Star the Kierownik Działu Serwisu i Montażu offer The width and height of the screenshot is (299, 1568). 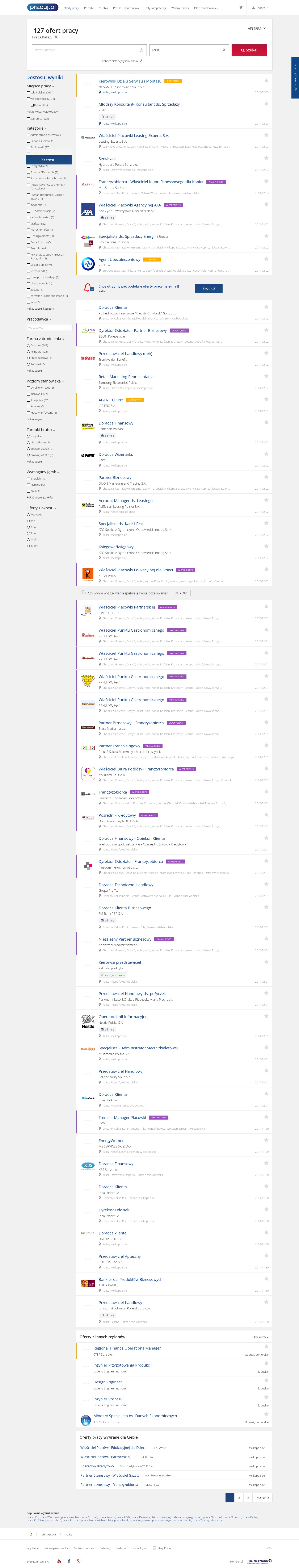[x=266, y=80]
